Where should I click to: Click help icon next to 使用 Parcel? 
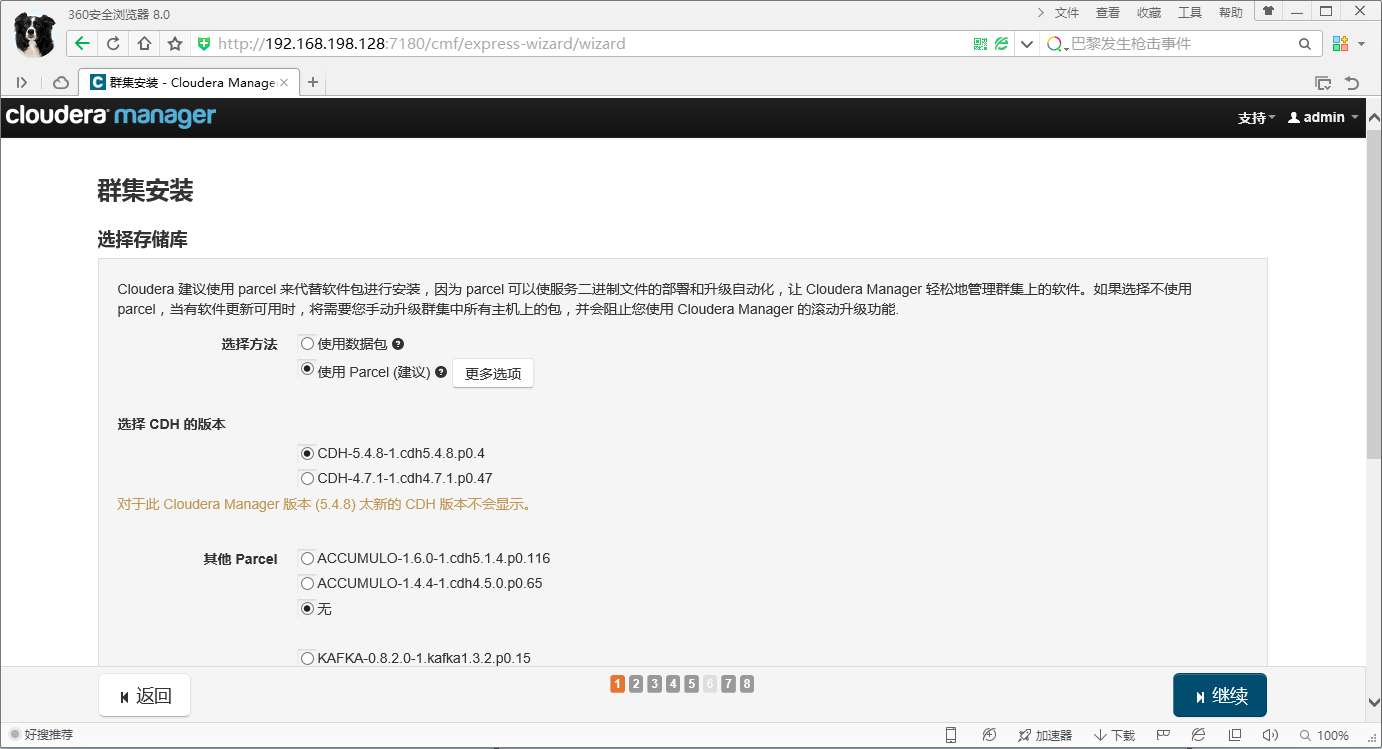point(441,372)
